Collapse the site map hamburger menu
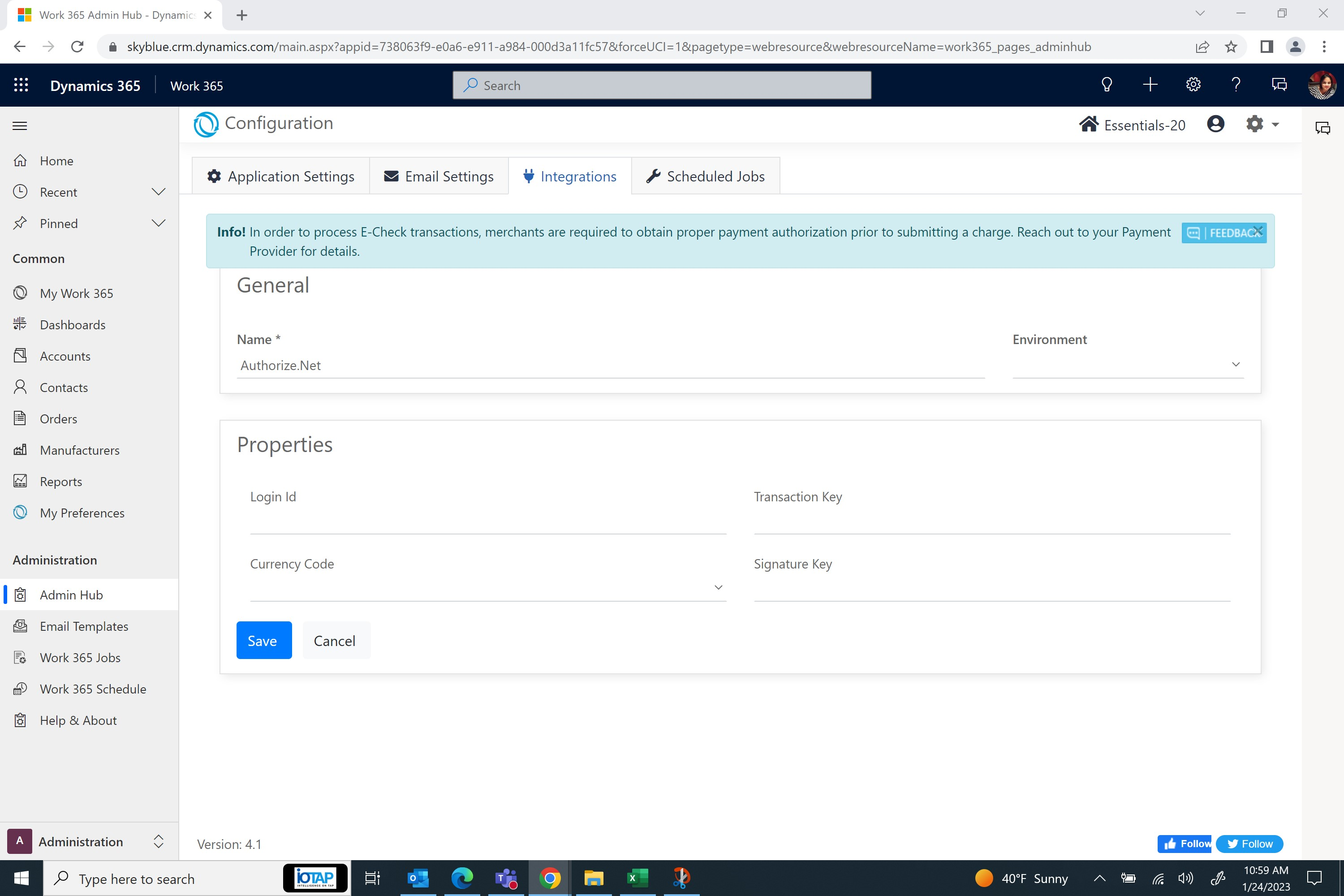 (x=20, y=126)
